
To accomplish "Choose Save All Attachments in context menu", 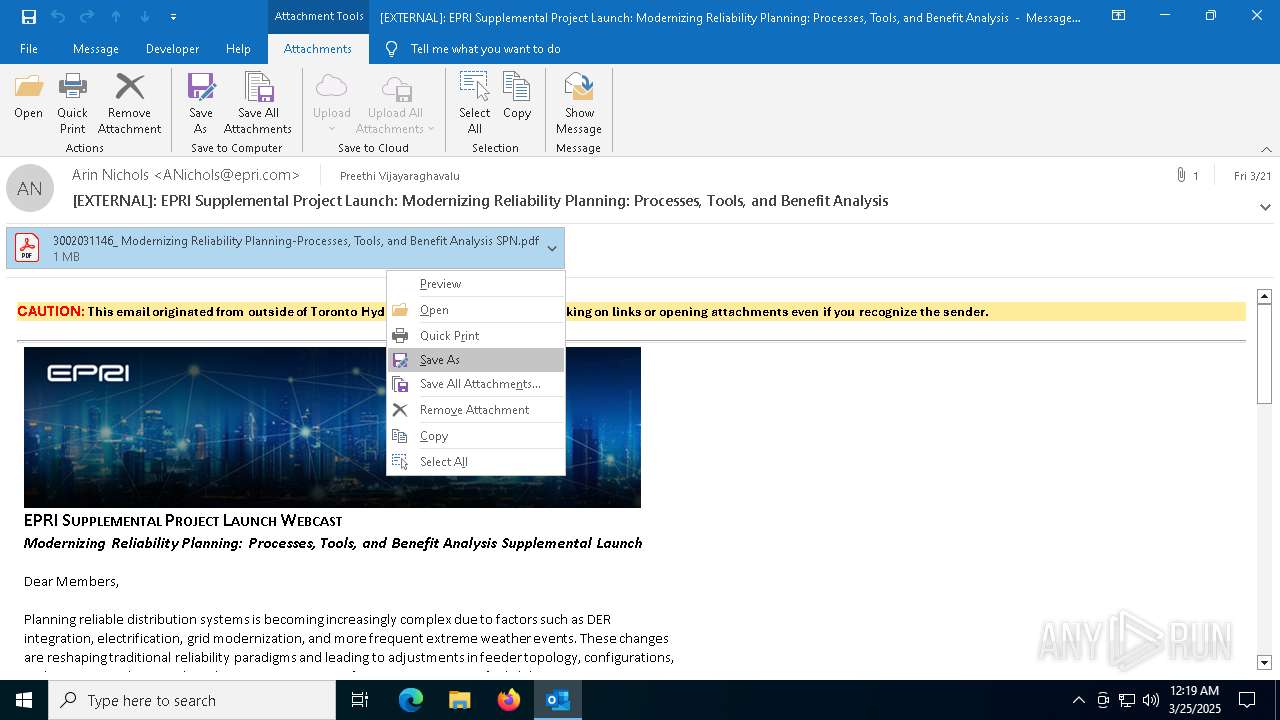I will click(x=476, y=384).
